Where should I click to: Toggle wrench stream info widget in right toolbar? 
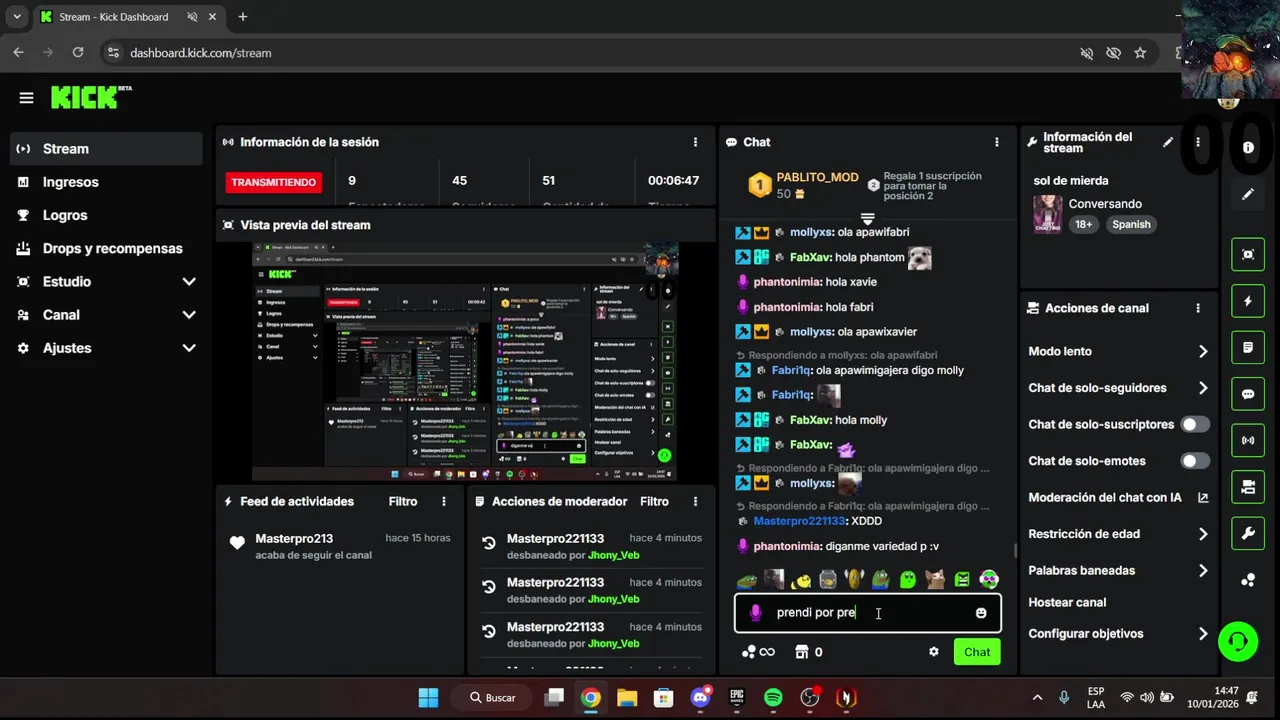(1248, 533)
